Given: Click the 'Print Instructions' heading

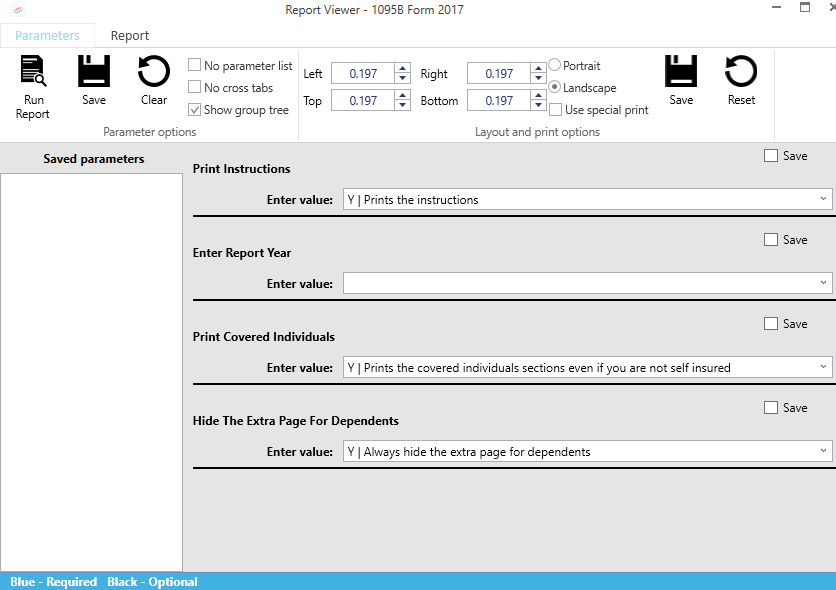Looking at the screenshot, I should [x=242, y=169].
